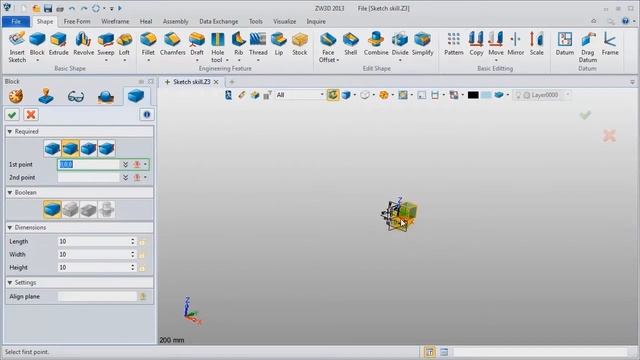Image resolution: width=640 pixels, height=360 pixels.
Task: Open the Data Exchange tab
Action: tap(218, 21)
